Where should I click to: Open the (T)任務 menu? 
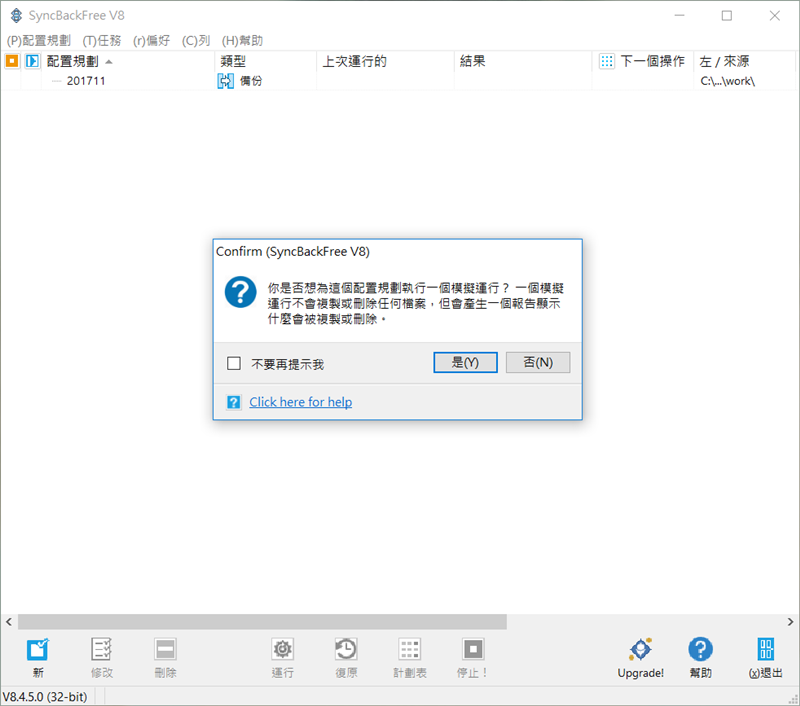(x=102, y=40)
